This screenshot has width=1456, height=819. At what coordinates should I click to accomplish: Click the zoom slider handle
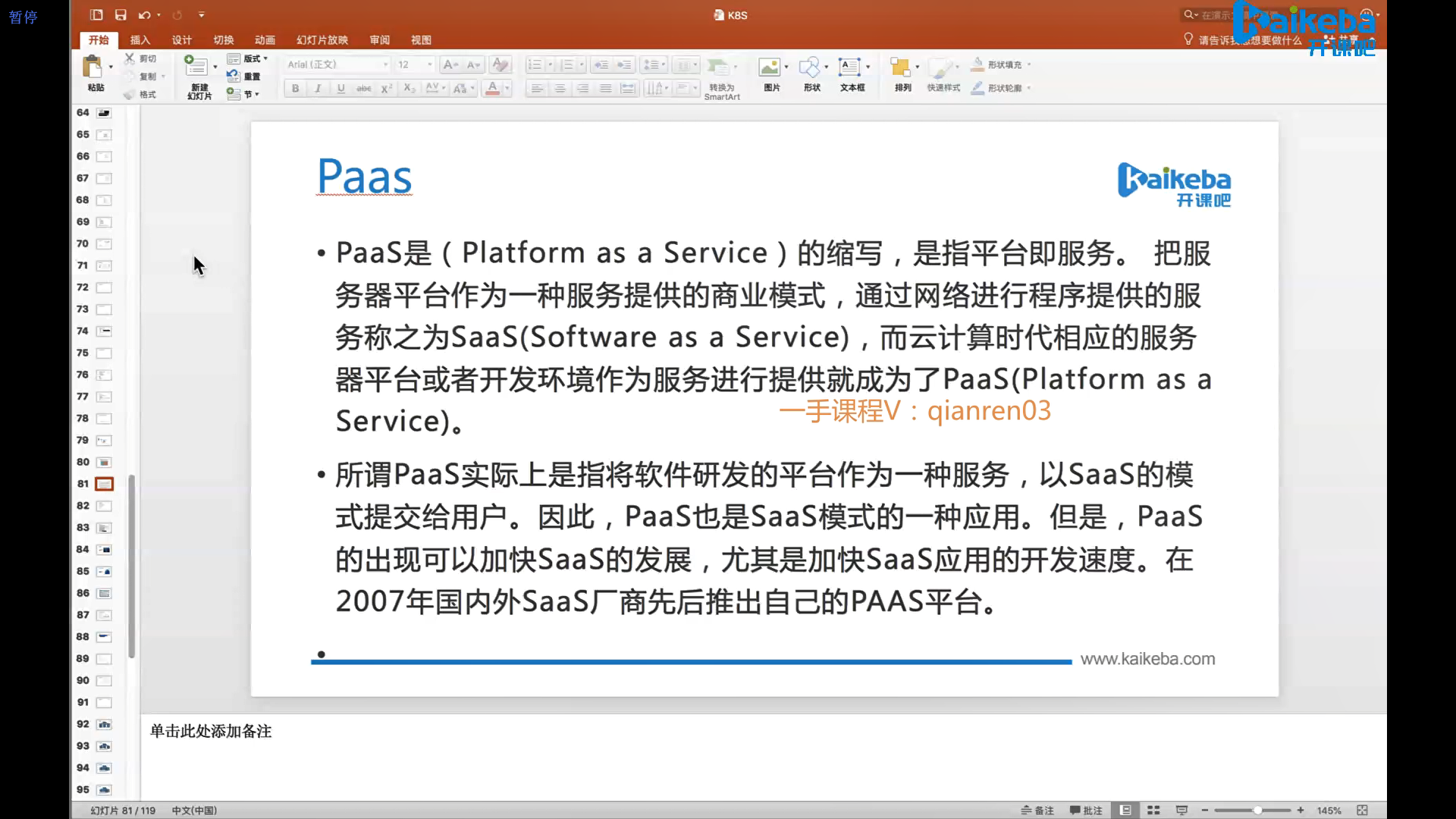pyautogui.click(x=1257, y=810)
